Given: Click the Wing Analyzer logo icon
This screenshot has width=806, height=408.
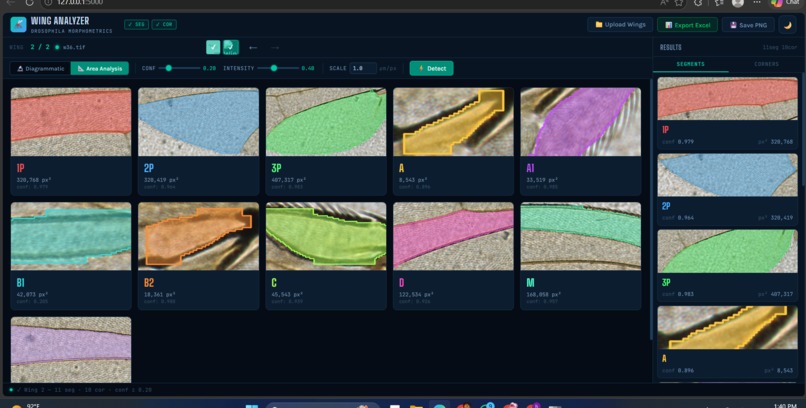Looking at the screenshot, I should [x=18, y=24].
